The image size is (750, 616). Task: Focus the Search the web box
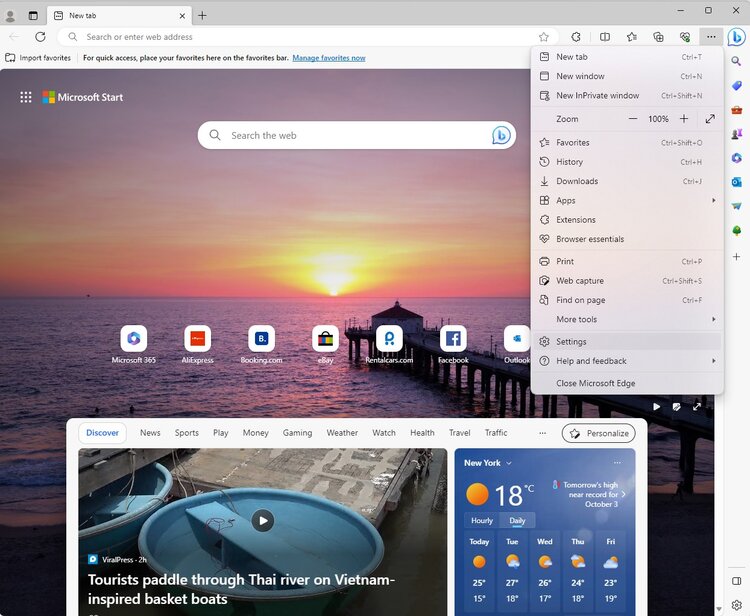point(357,135)
